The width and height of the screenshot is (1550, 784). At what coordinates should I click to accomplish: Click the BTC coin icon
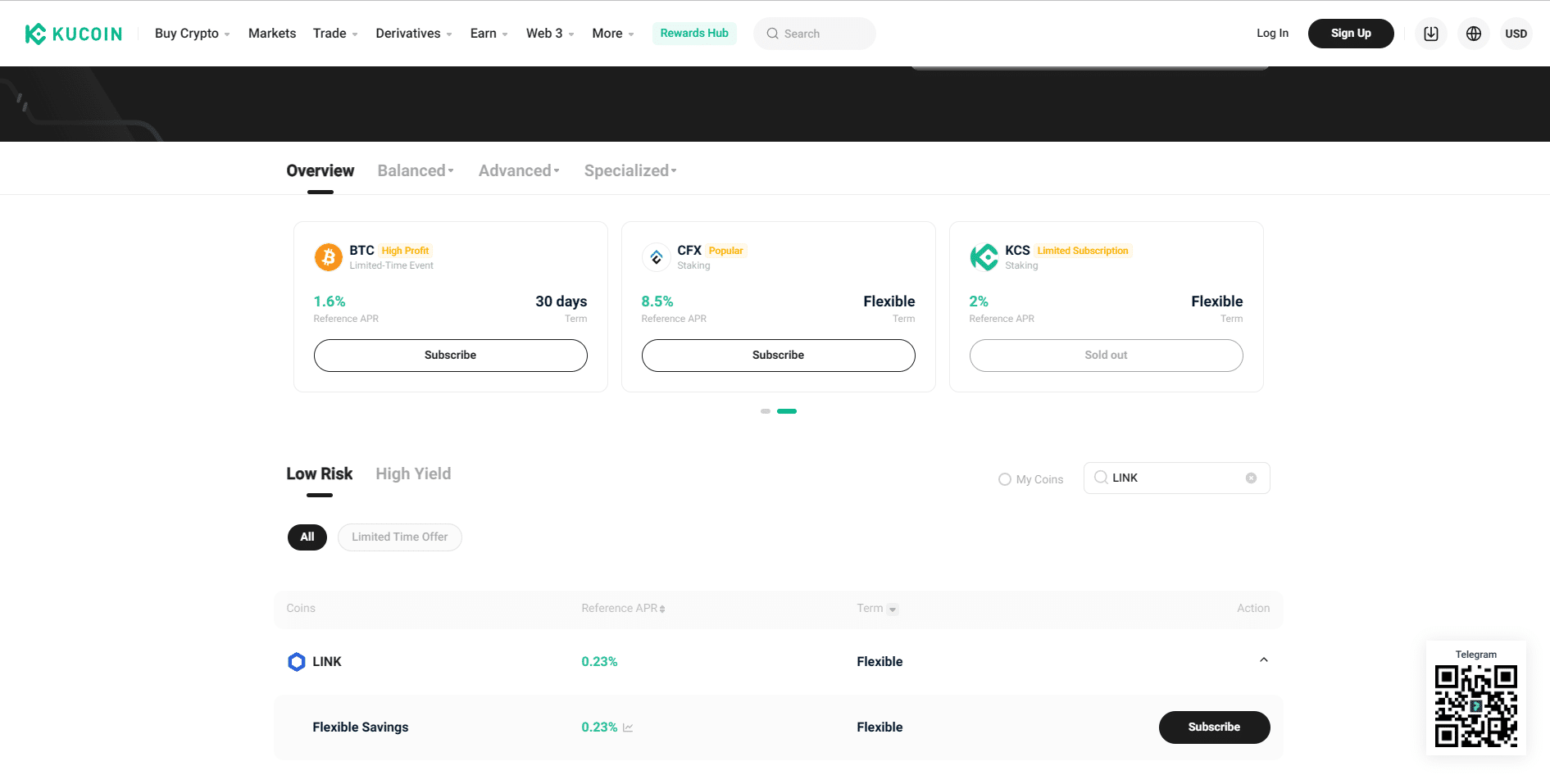click(329, 257)
